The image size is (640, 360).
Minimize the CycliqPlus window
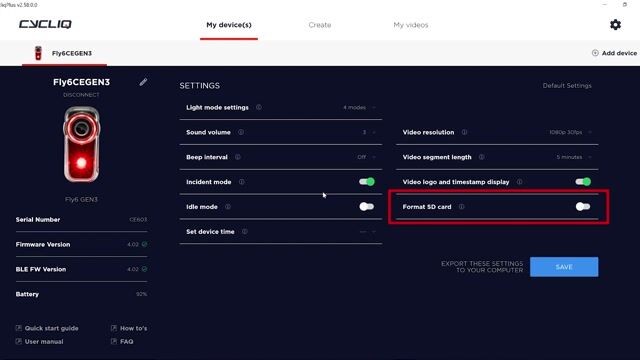point(604,4)
